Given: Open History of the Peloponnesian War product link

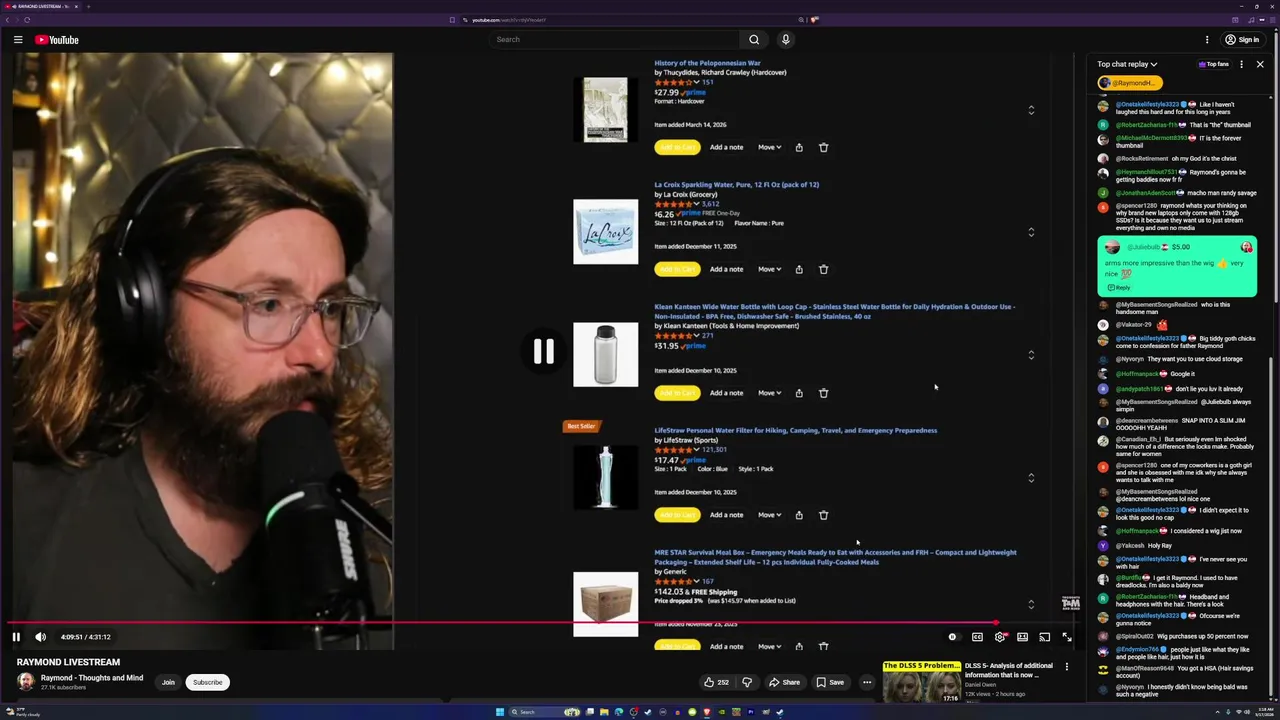Looking at the screenshot, I should point(707,63).
